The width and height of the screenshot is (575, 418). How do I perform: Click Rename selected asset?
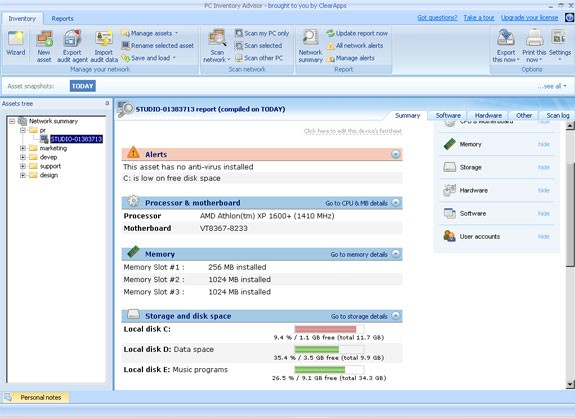click(158, 45)
